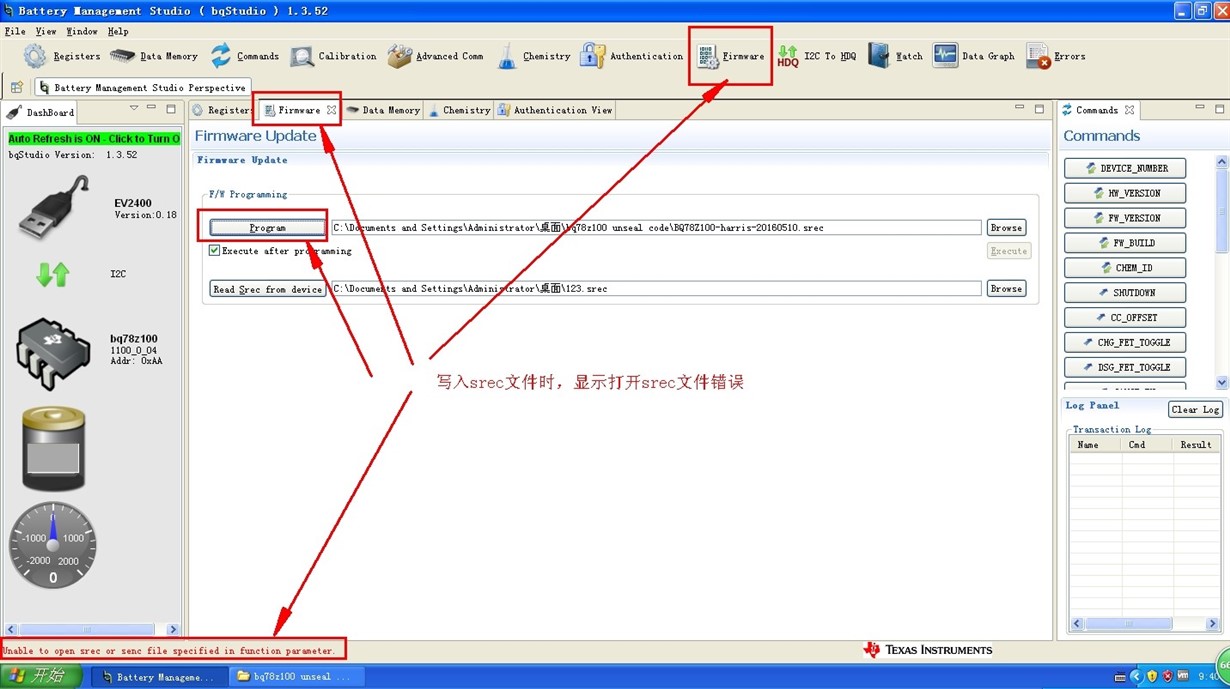Select I2C To HDQ tool
Screen dimensions: 1230x689
[x=816, y=56]
